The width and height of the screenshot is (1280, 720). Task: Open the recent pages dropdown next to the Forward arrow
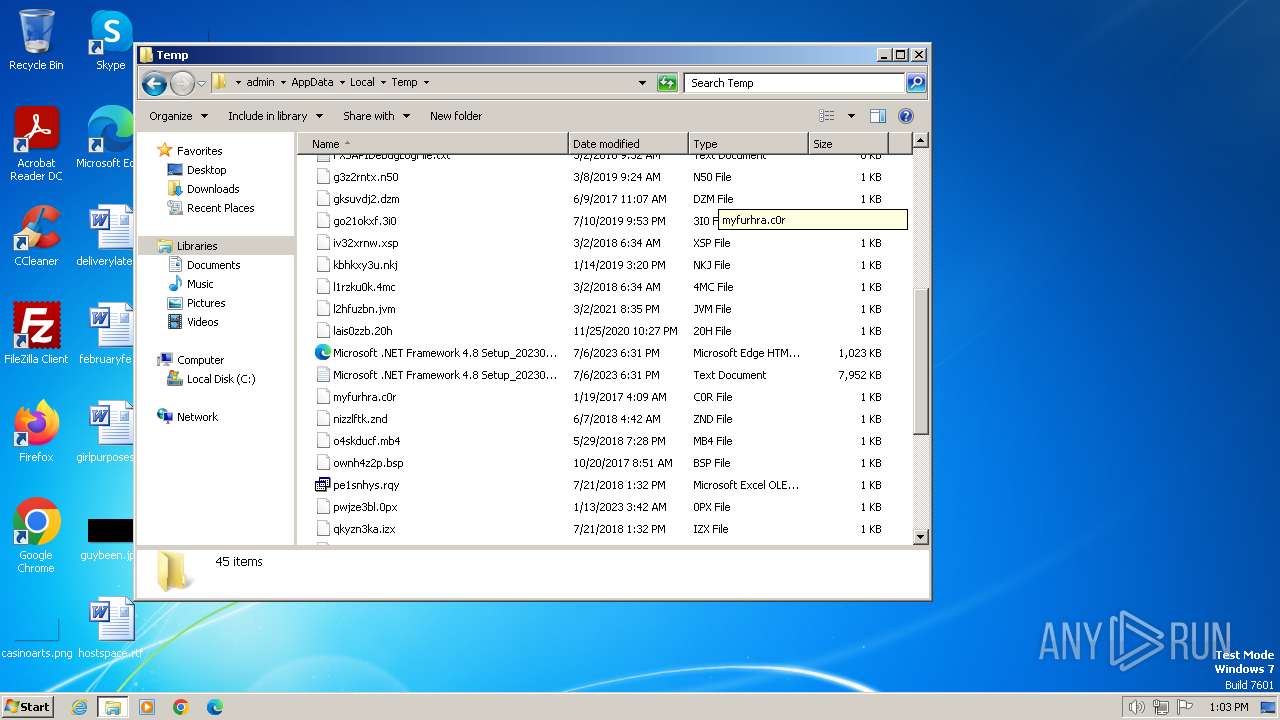tap(201, 83)
